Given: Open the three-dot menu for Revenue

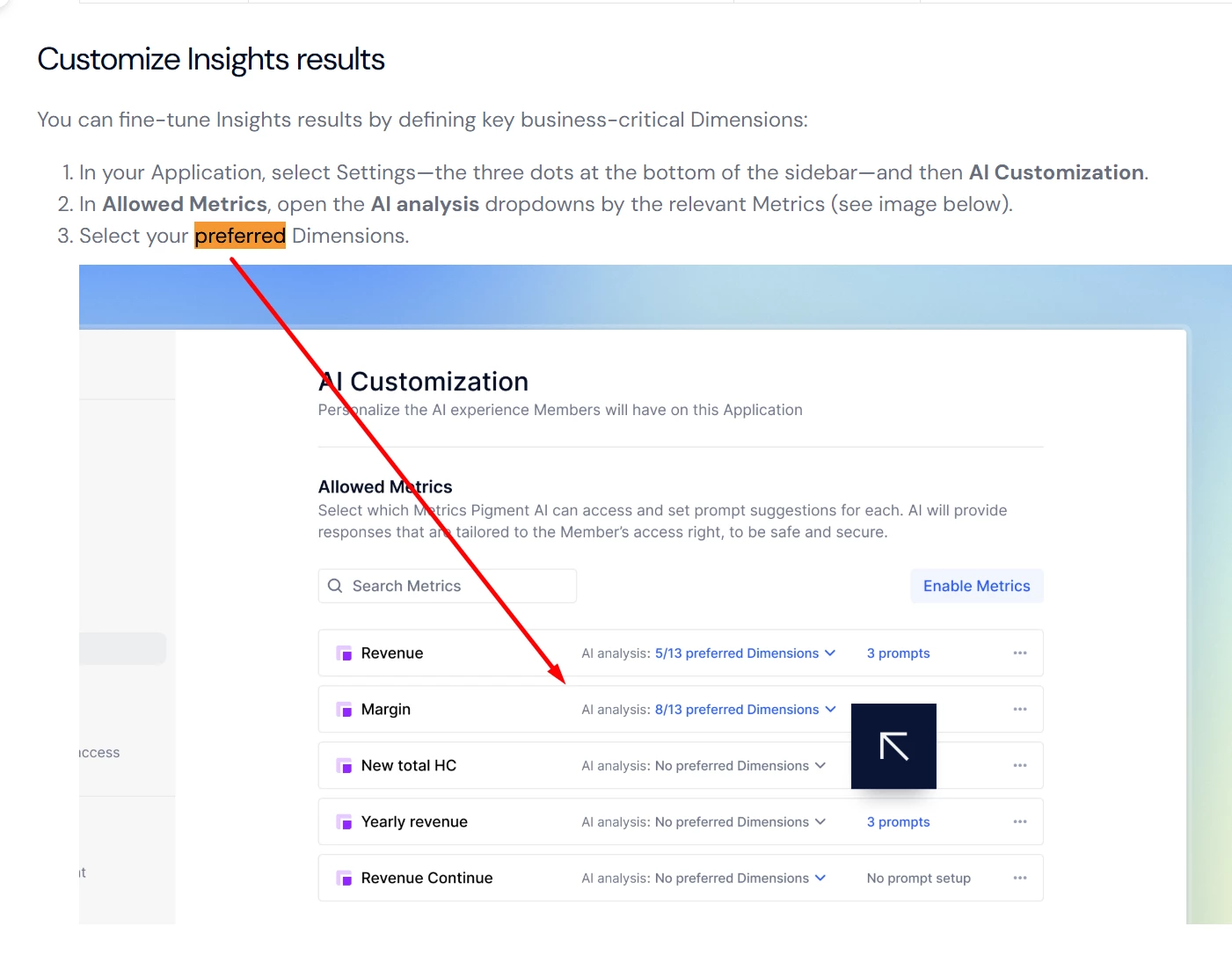Looking at the screenshot, I should (x=1020, y=653).
